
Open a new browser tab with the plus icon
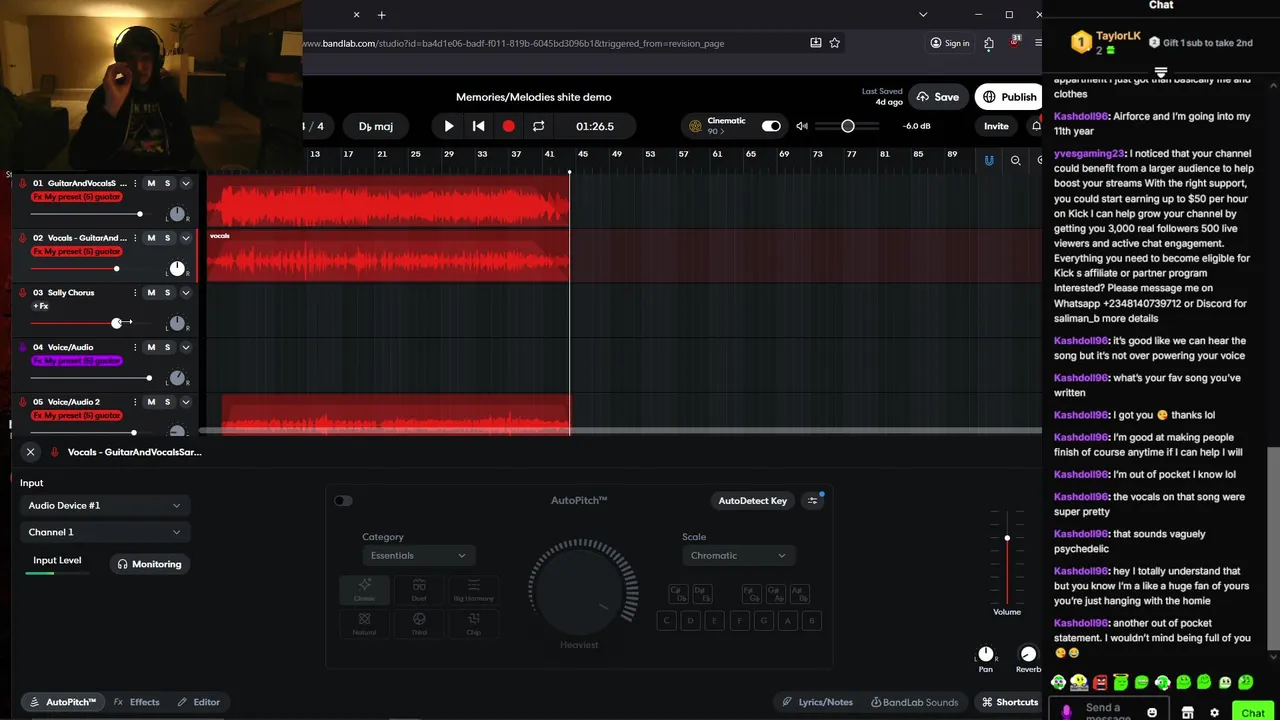coord(381,15)
